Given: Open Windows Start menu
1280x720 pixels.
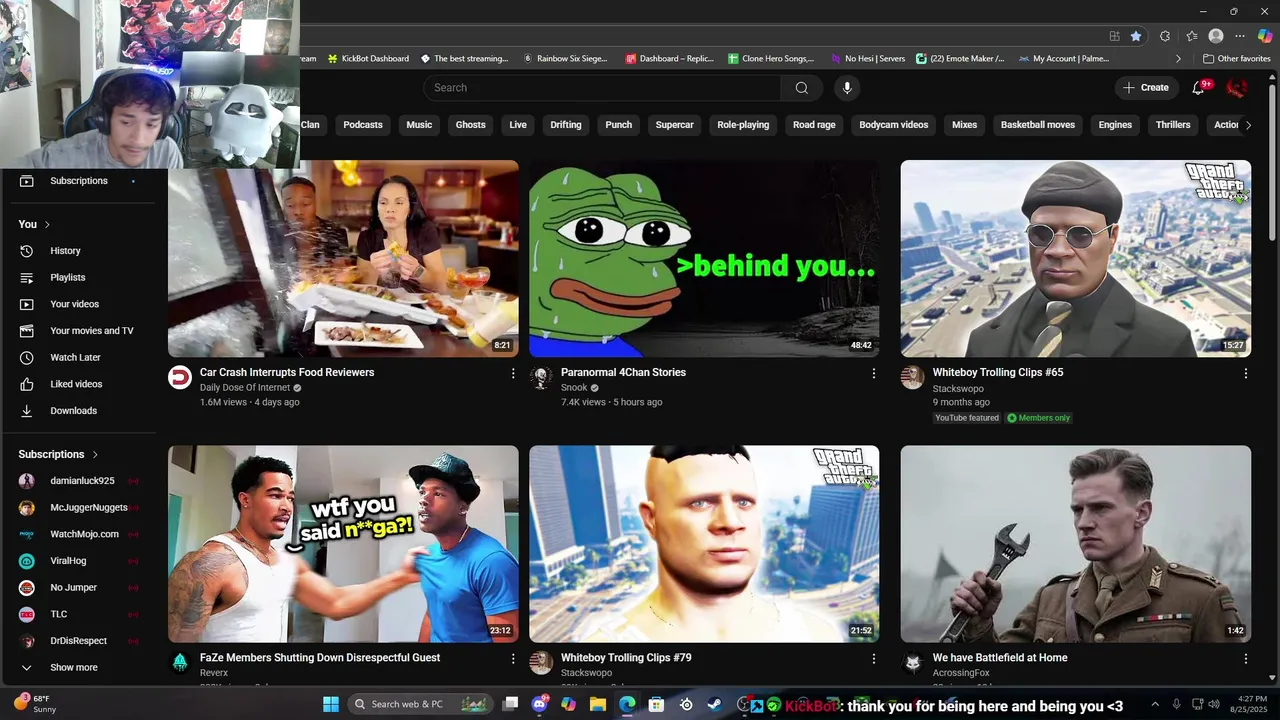Looking at the screenshot, I should point(331,704).
